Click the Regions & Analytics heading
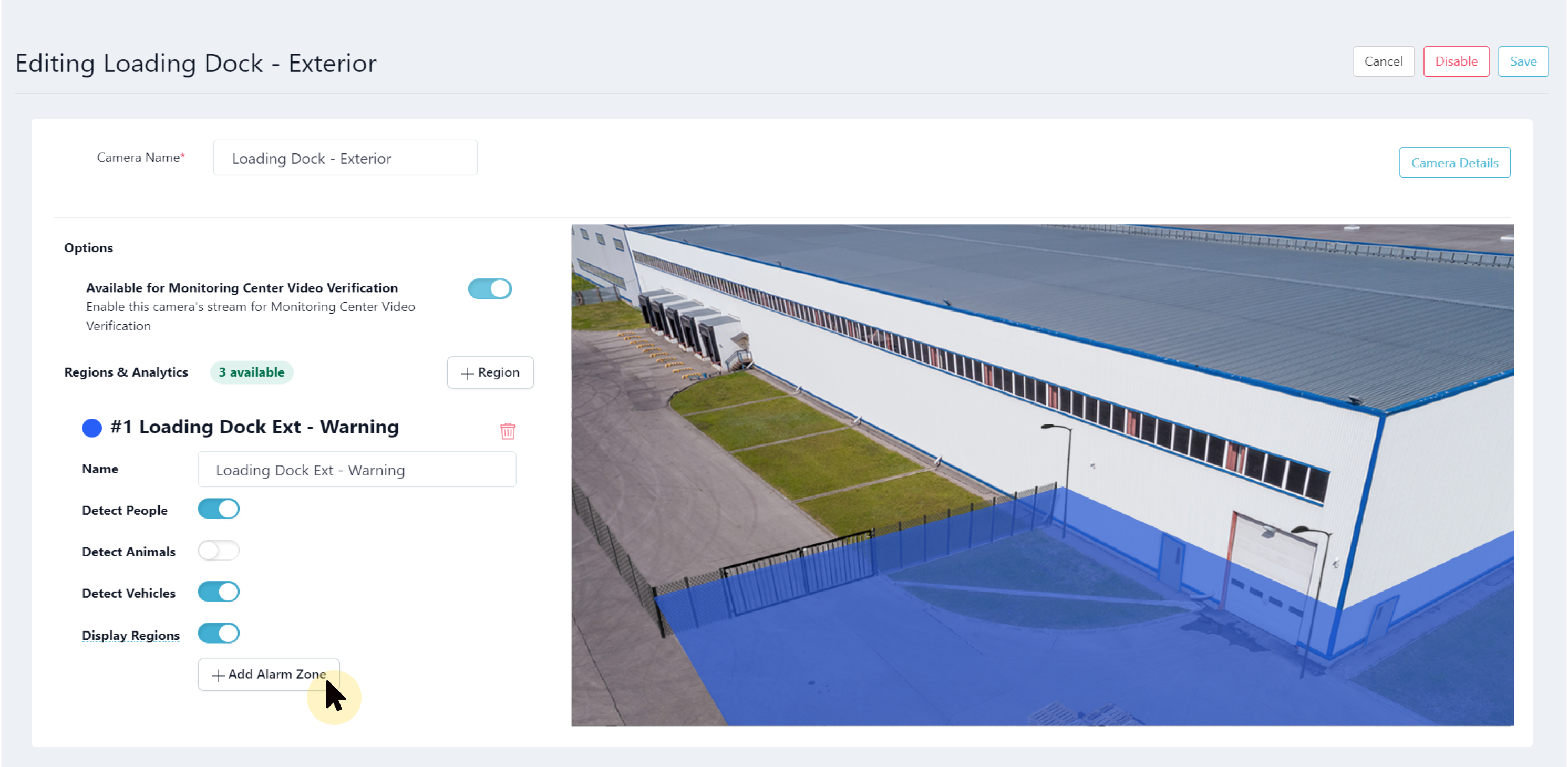This screenshot has width=1568, height=767. 126,372
